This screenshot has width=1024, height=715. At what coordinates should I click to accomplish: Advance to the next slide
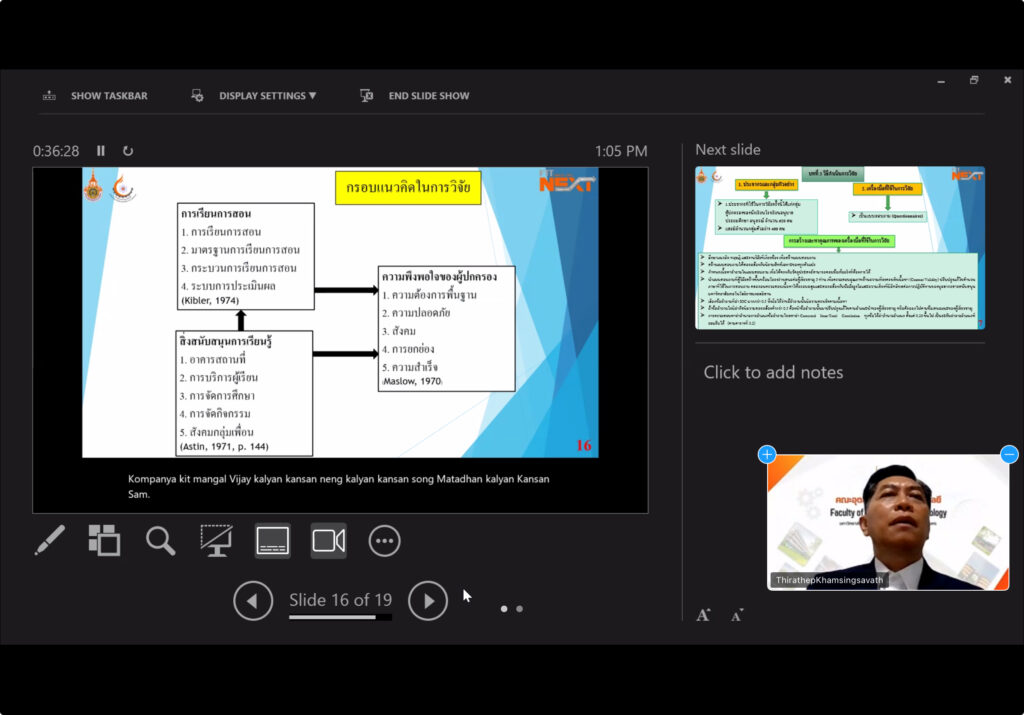(428, 601)
